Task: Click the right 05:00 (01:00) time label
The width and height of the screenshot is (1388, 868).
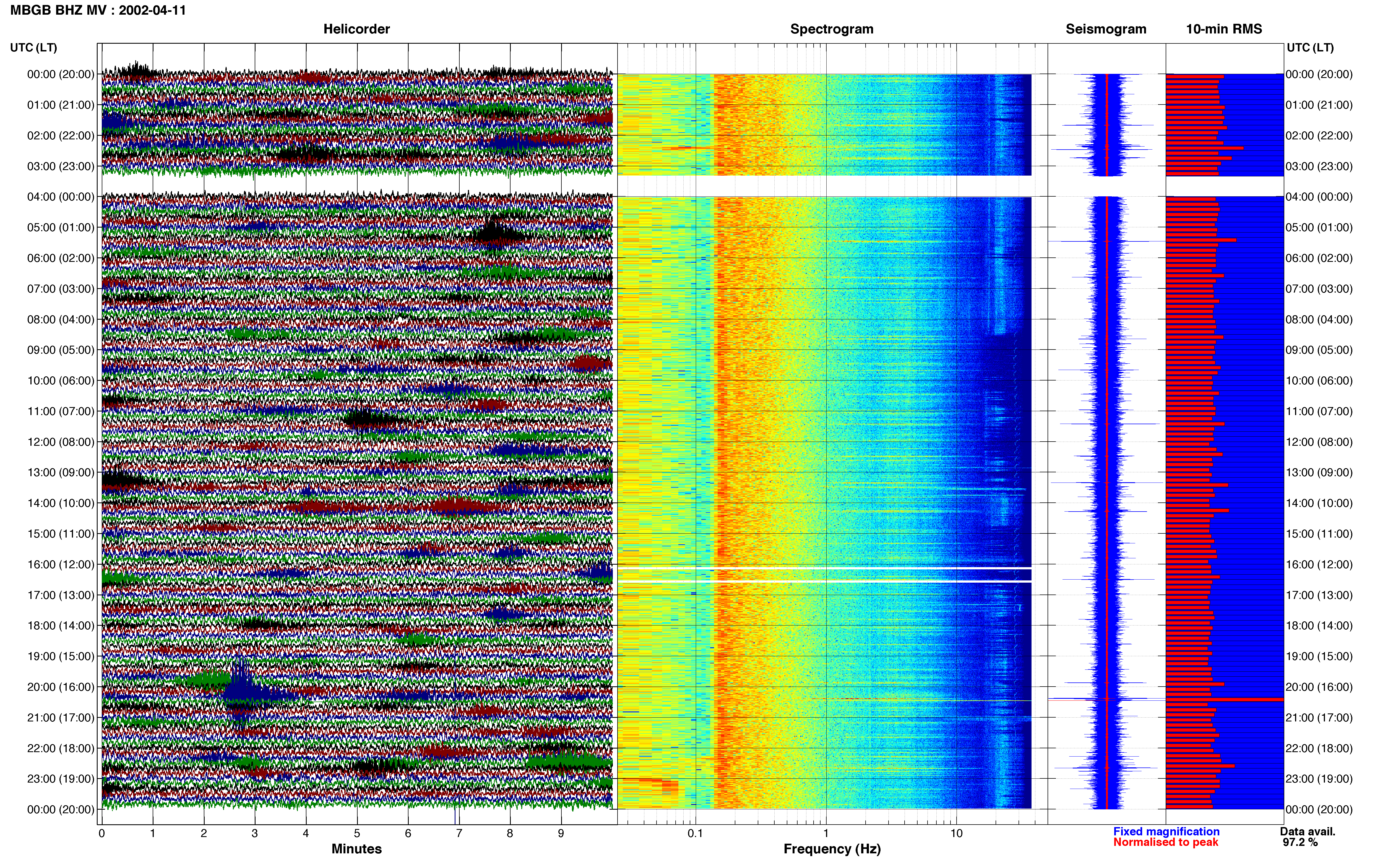Action: click(x=1319, y=227)
